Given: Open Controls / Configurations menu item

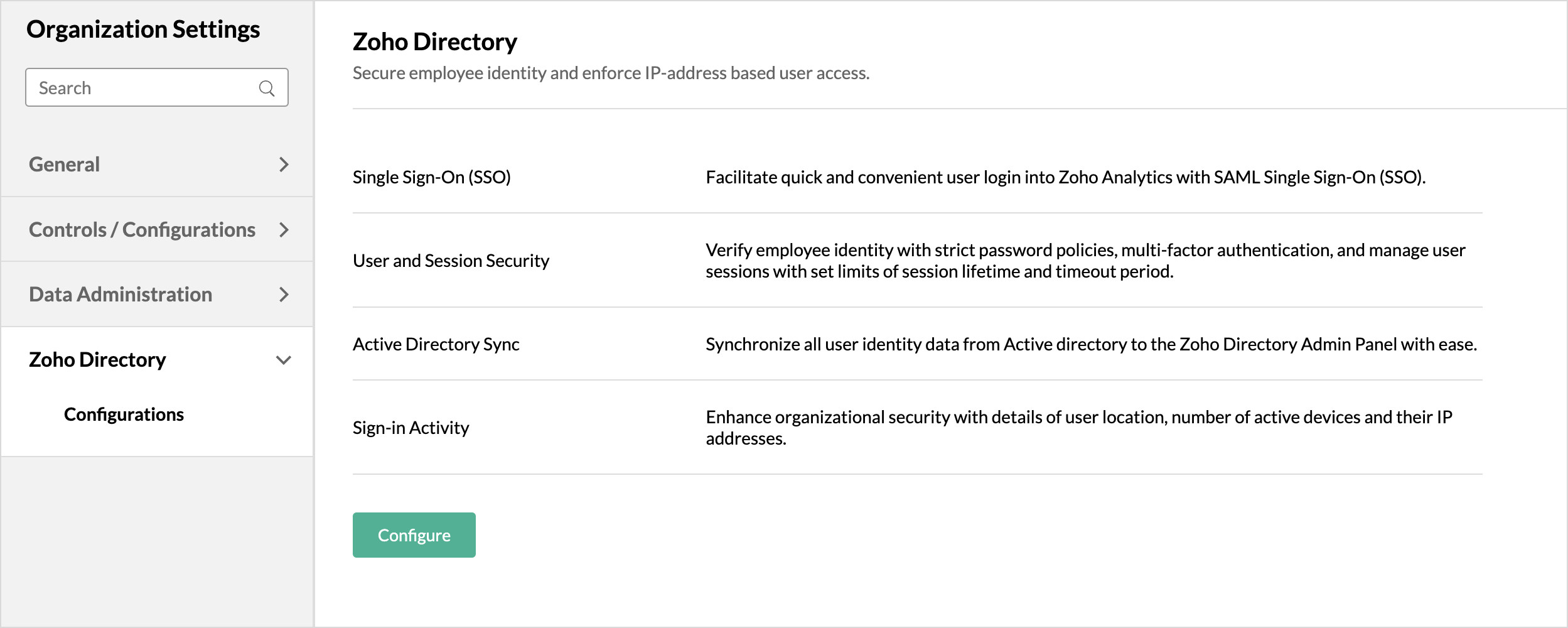Looking at the screenshot, I should coord(142,230).
